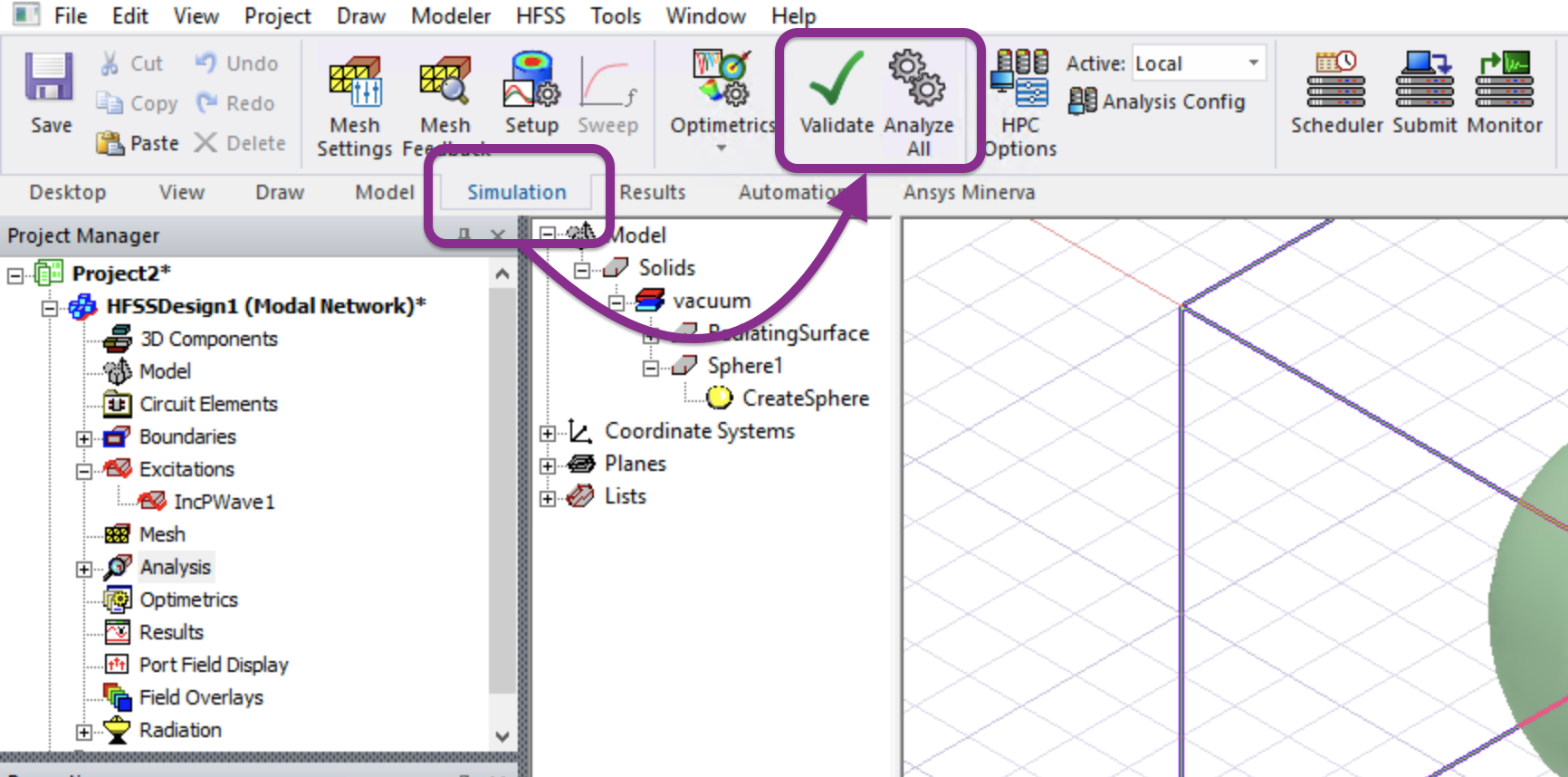Click the Project Manager scrollbar down arrow
The image size is (1568, 777).
click(x=502, y=737)
